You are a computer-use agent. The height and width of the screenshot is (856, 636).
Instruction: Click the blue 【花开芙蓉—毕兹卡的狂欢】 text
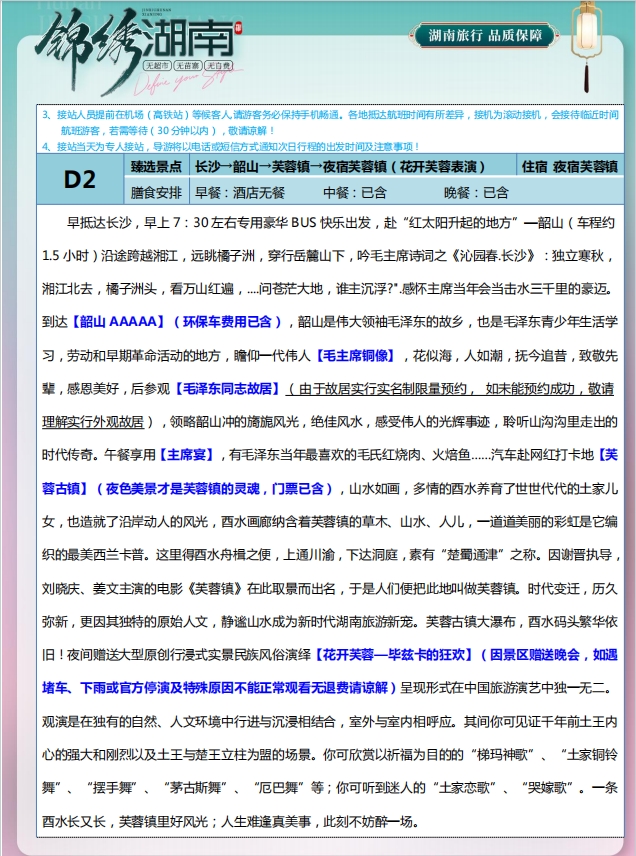tap(393, 655)
